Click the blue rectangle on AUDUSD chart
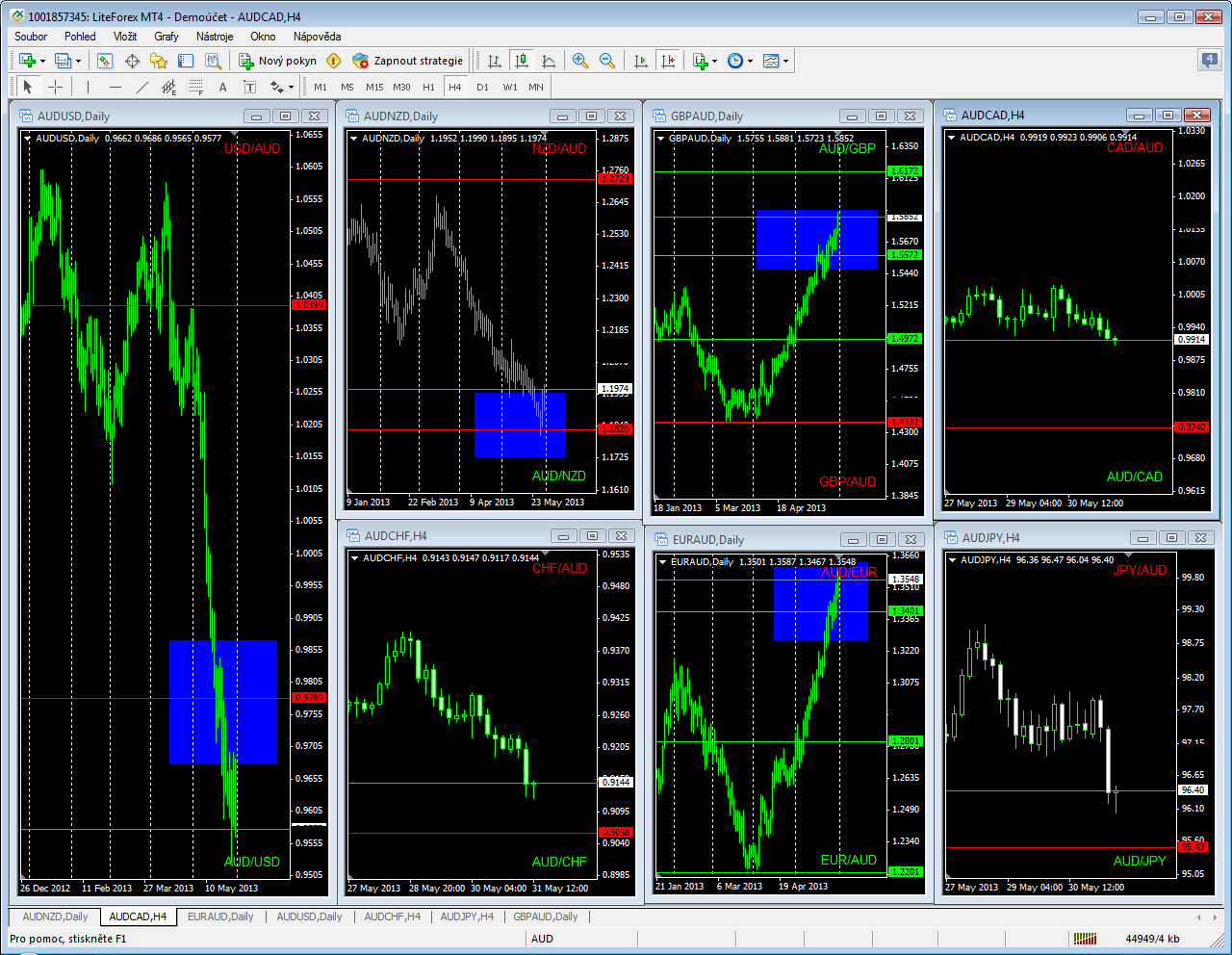Image resolution: width=1232 pixels, height=955 pixels. tap(223, 702)
